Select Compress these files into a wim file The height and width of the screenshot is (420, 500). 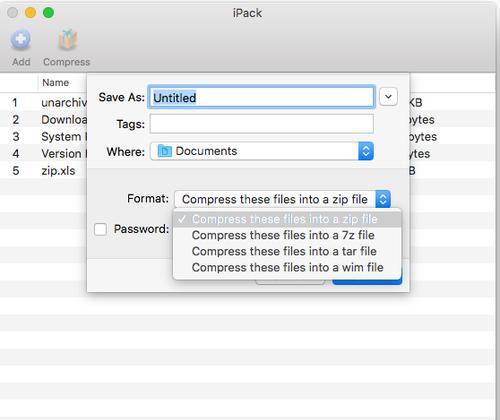coord(287,267)
